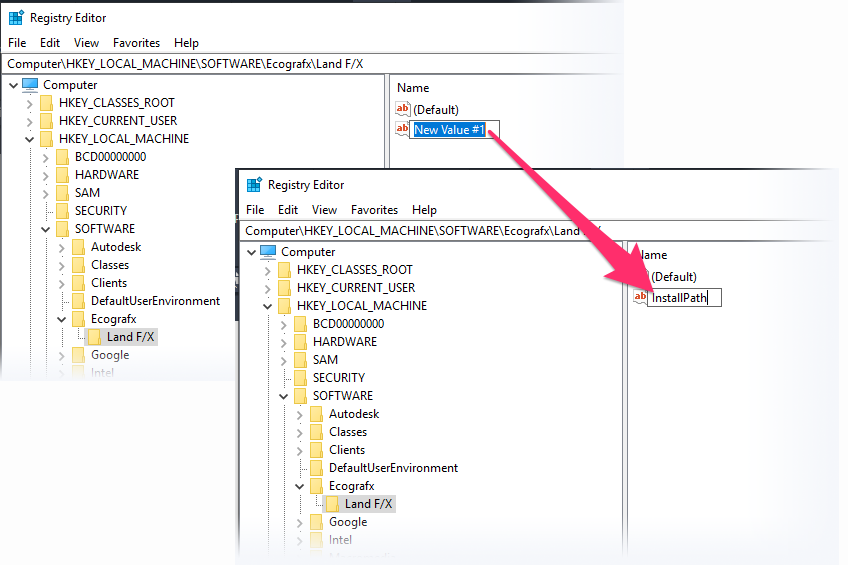Viewport: 848px width, 565px height.
Task: Click the BCD00000000 folder icon in back window
Action: [62, 157]
